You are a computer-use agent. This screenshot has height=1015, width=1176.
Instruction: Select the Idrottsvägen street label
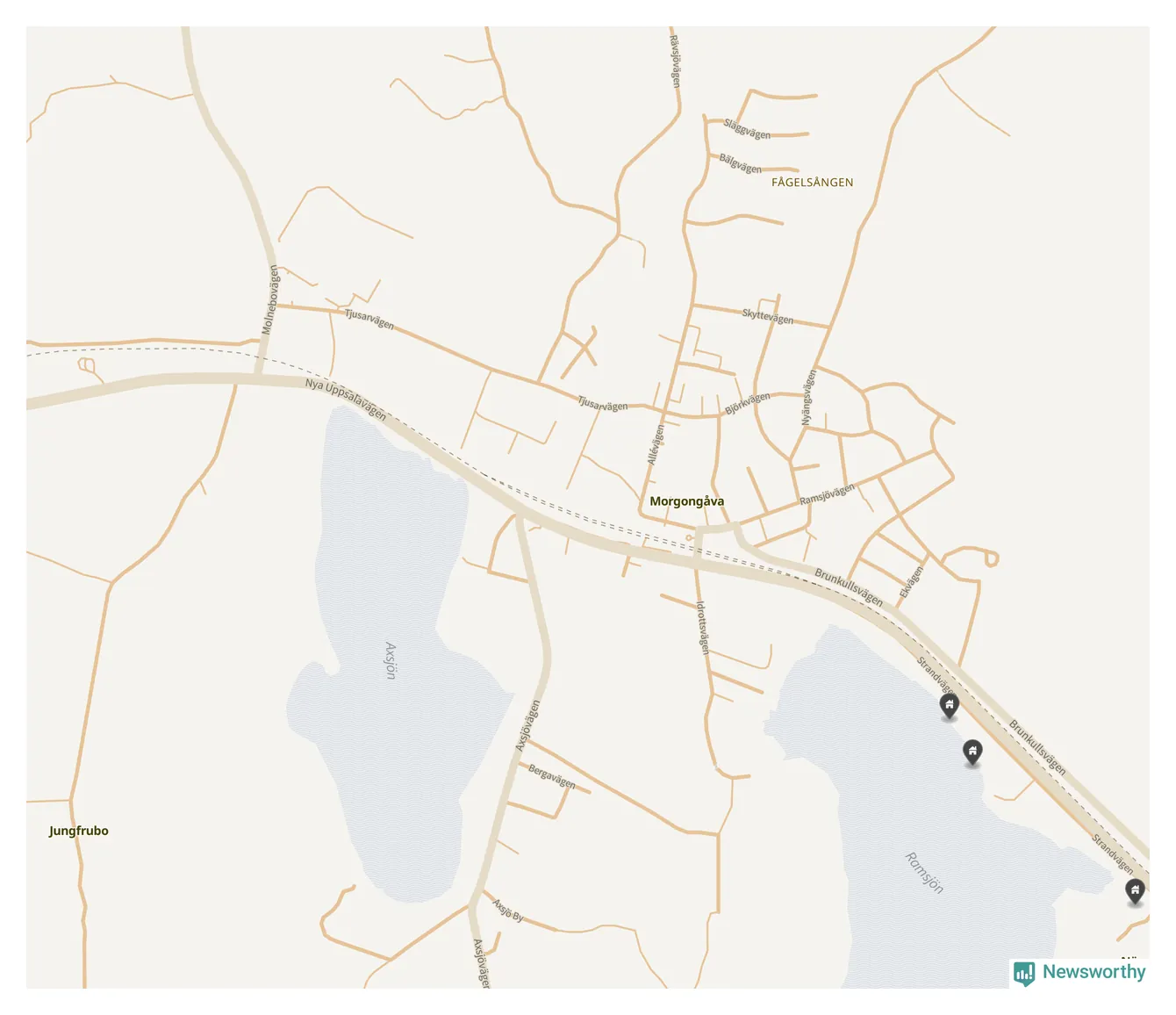(x=702, y=627)
